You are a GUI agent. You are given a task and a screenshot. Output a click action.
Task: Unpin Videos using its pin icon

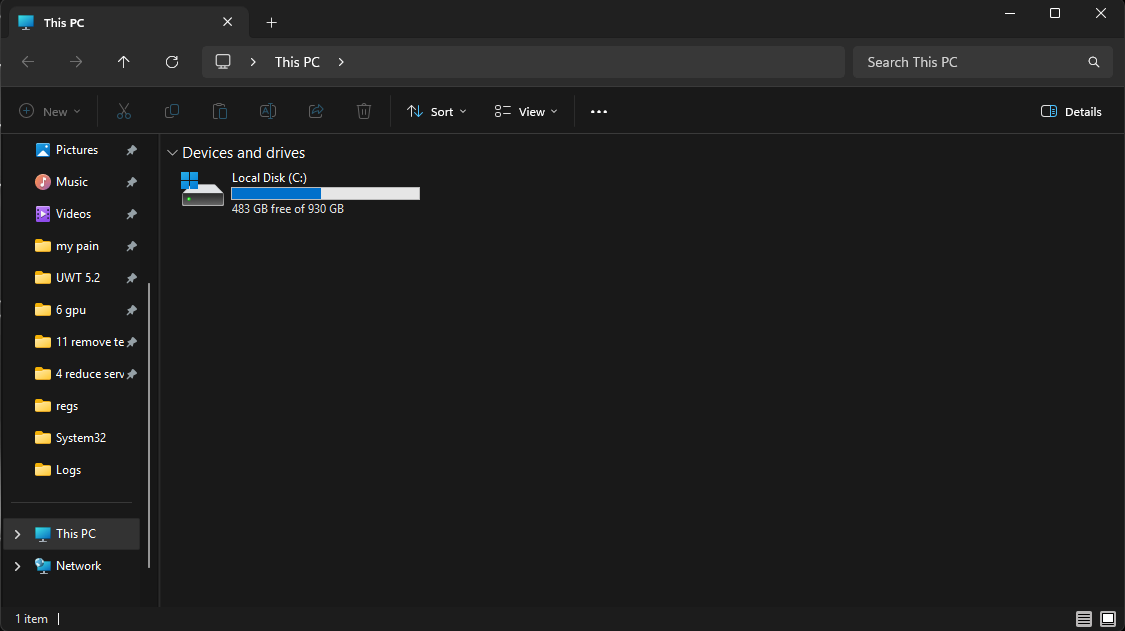(131, 214)
